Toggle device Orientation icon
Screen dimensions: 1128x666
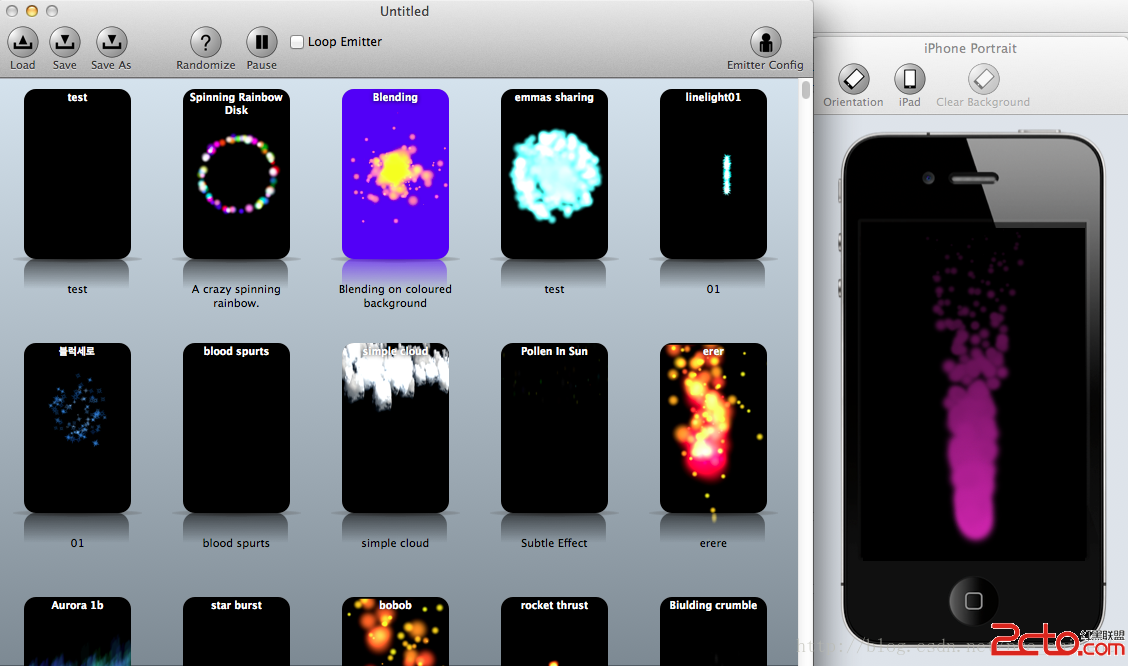853,79
